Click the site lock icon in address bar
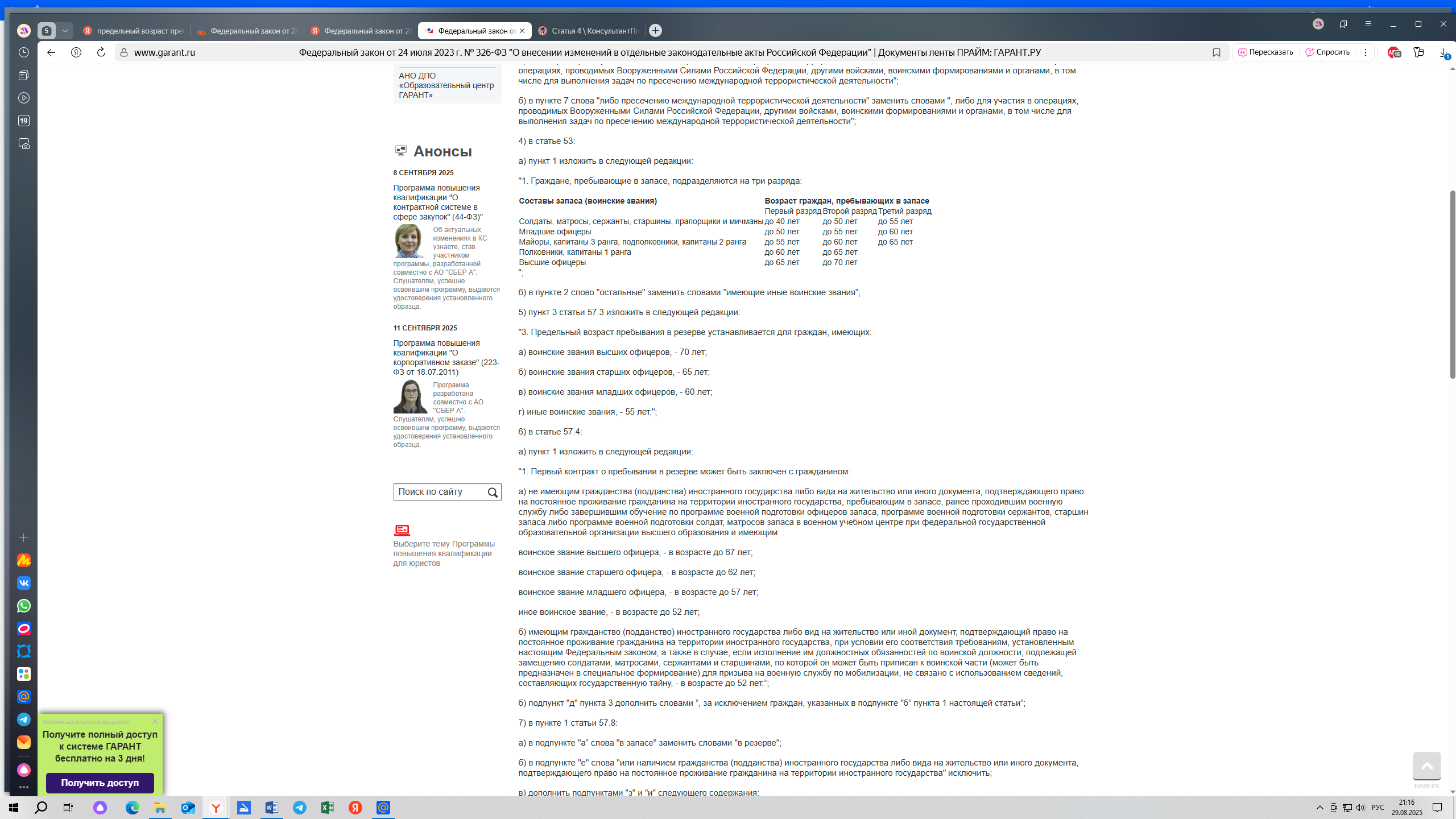The height and width of the screenshot is (819, 1456). 124,52
